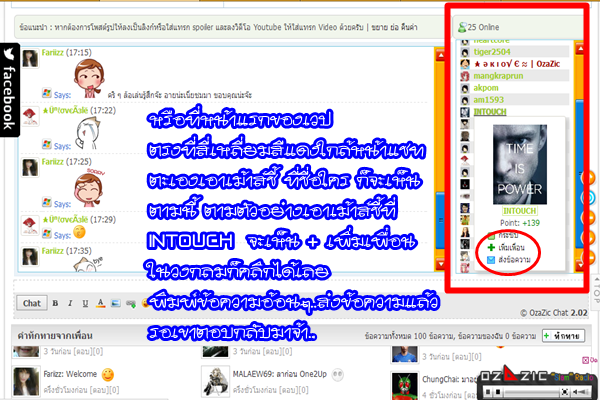
Task: Open MALAEW69 greeting avatar
Action: click(x=215, y=382)
